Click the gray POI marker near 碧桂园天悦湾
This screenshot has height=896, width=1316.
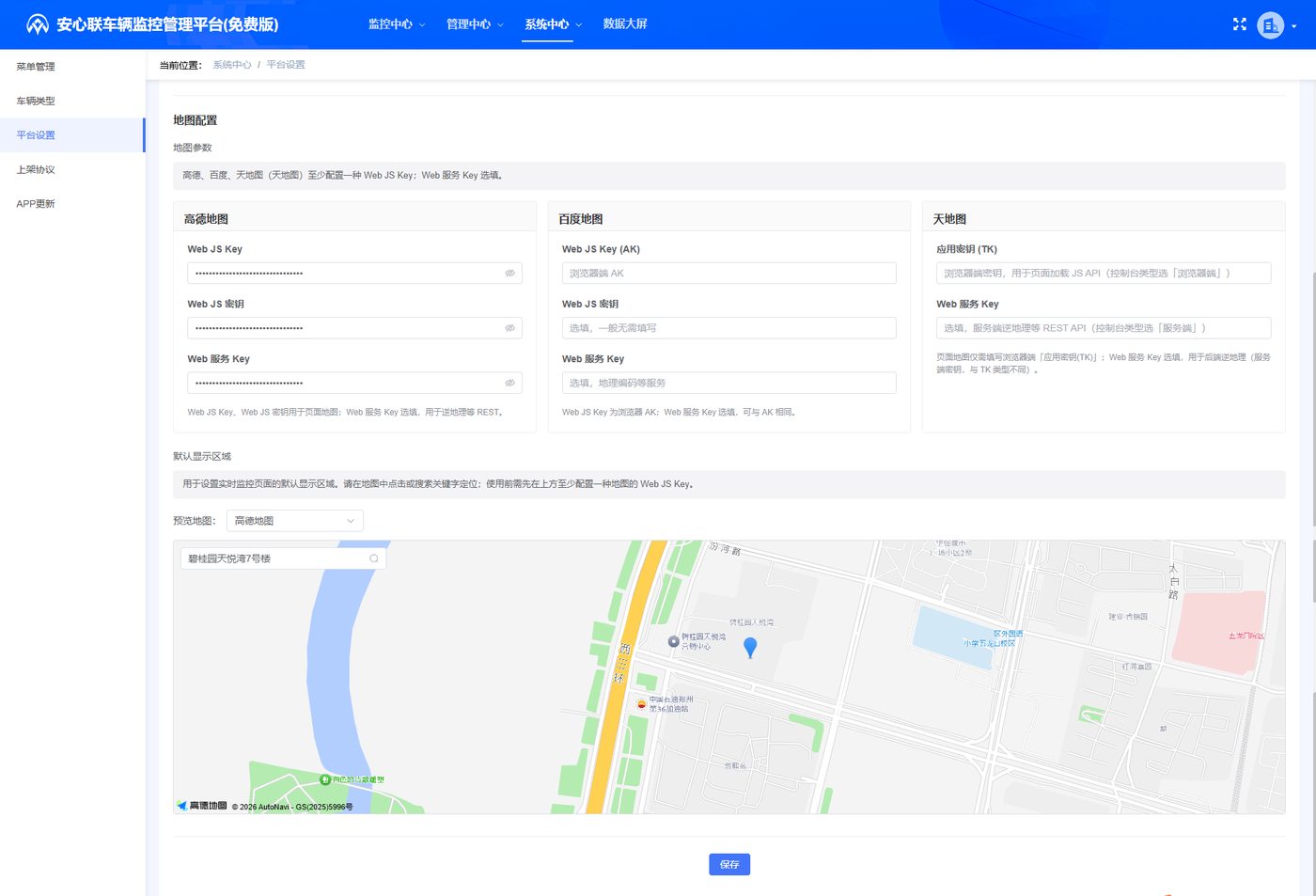673,641
